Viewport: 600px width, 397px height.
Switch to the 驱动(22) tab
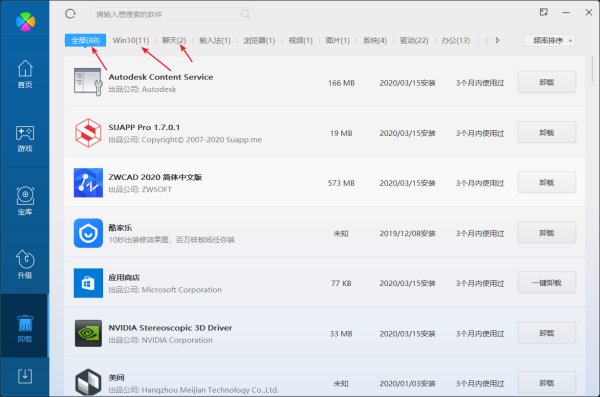[x=414, y=40]
